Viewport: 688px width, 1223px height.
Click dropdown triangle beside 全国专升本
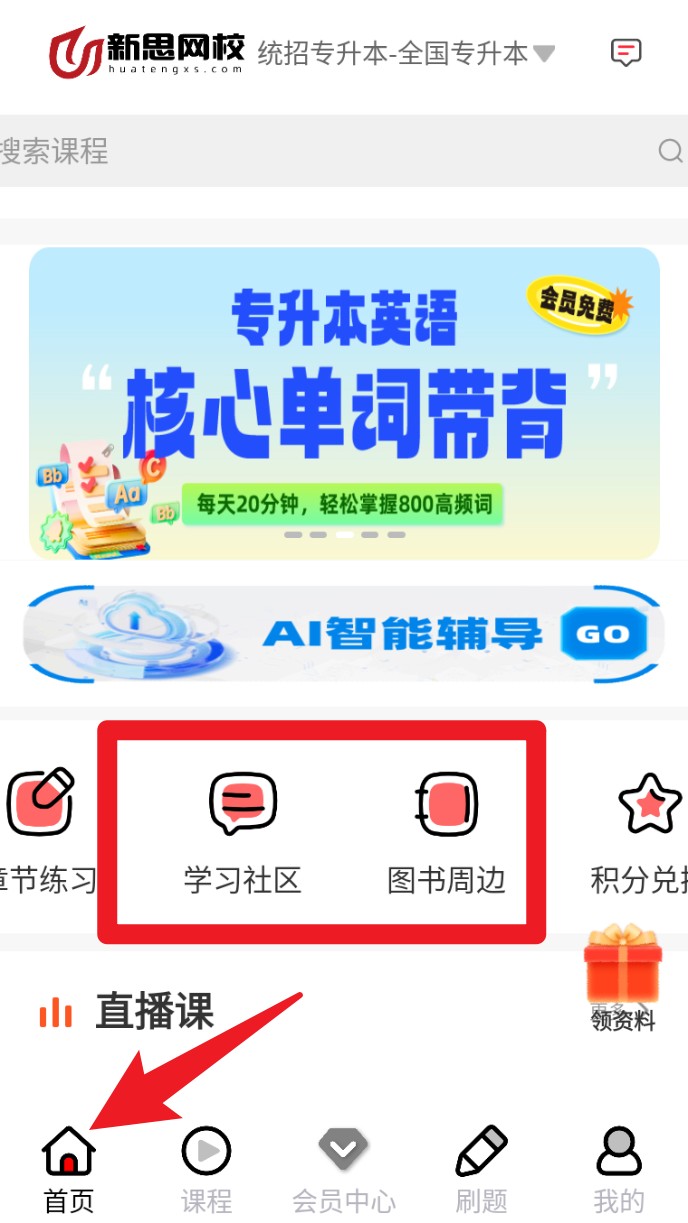544,53
